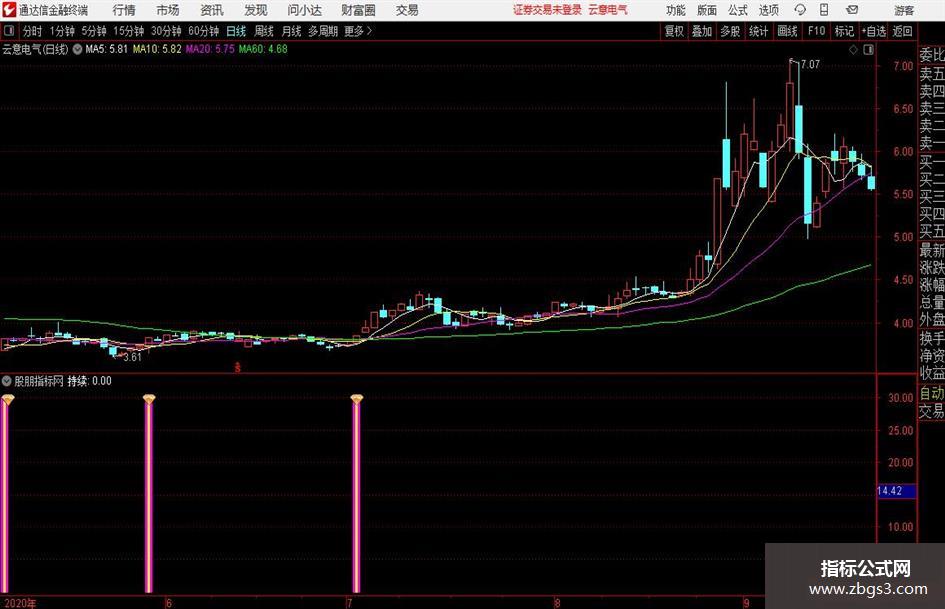Switch to 5分钟 chart period
The width and height of the screenshot is (945, 609).
click(93, 31)
